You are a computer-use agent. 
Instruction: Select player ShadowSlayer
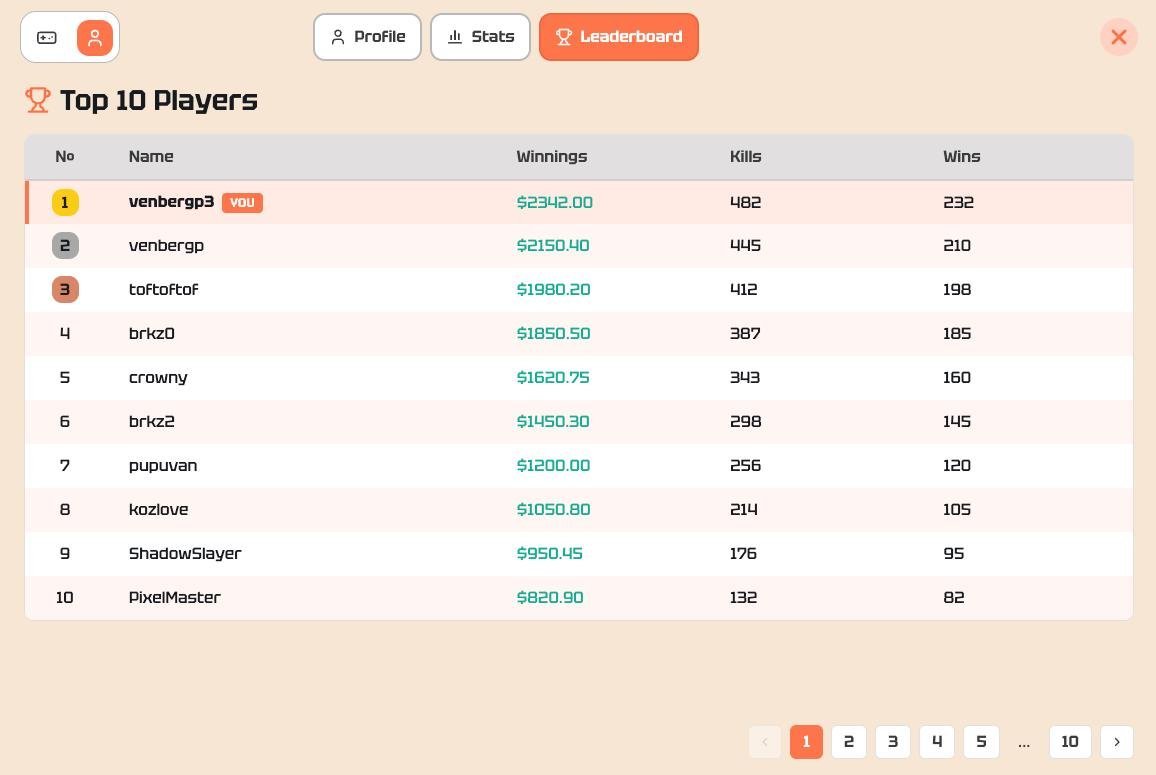pos(185,553)
